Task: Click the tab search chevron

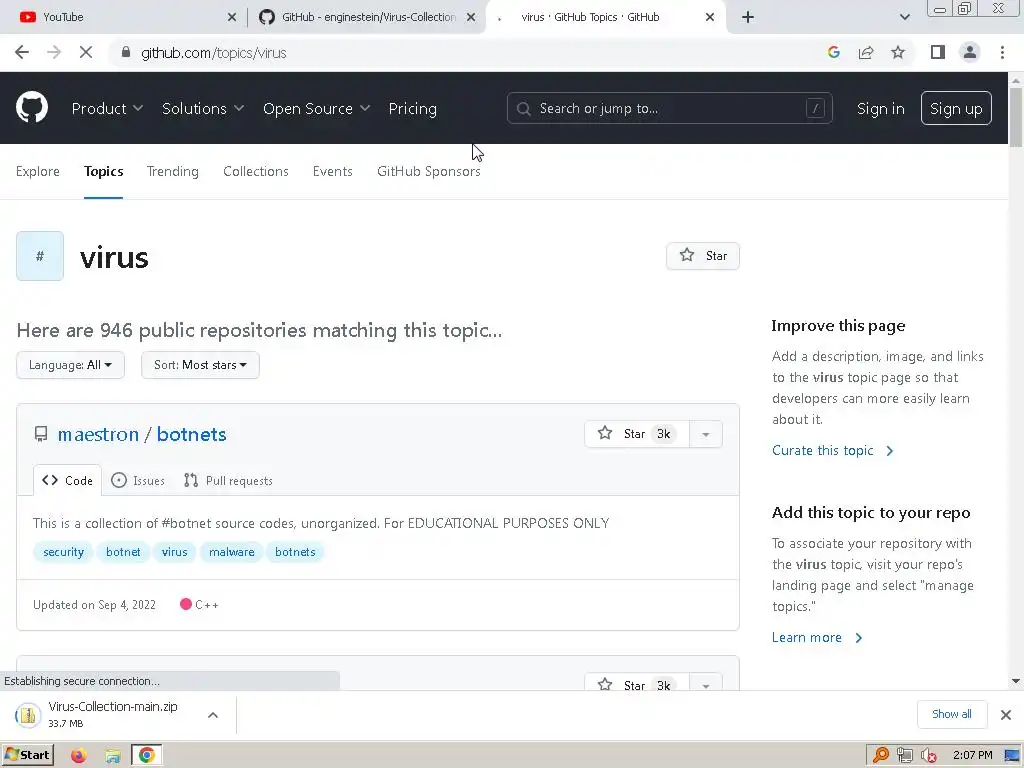Action: pyautogui.click(x=904, y=17)
